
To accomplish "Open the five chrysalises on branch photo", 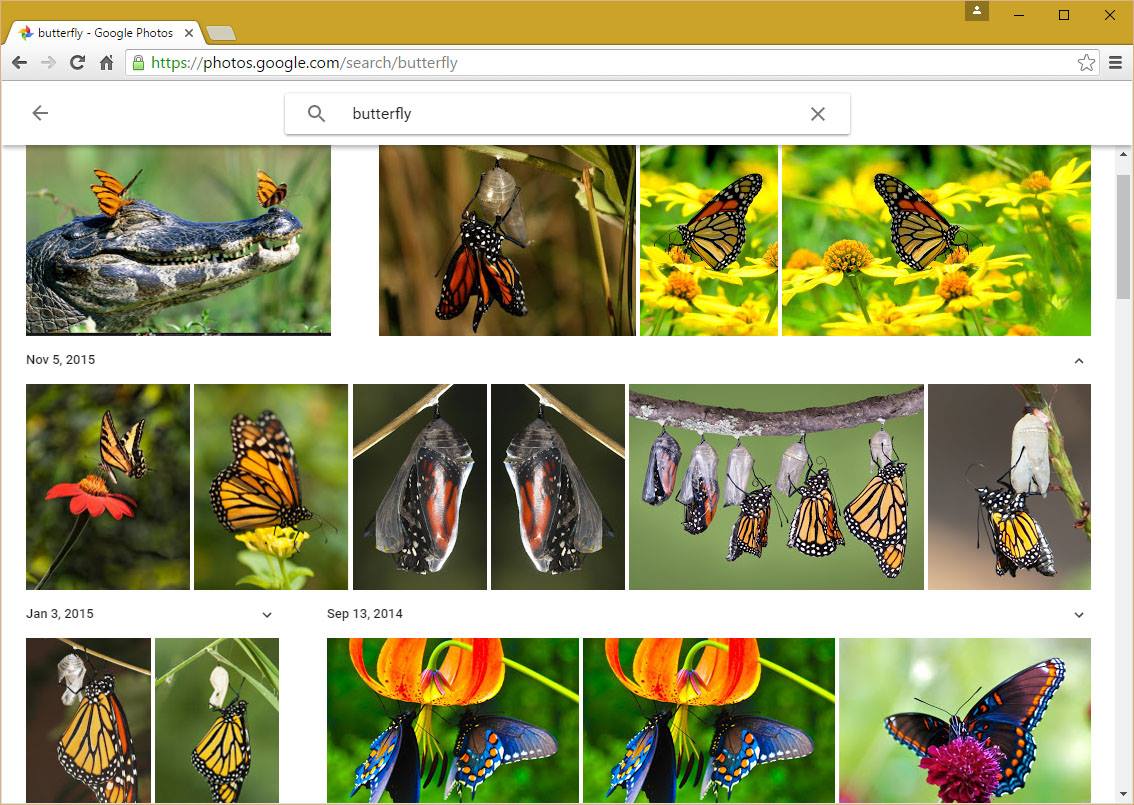I will point(776,487).
